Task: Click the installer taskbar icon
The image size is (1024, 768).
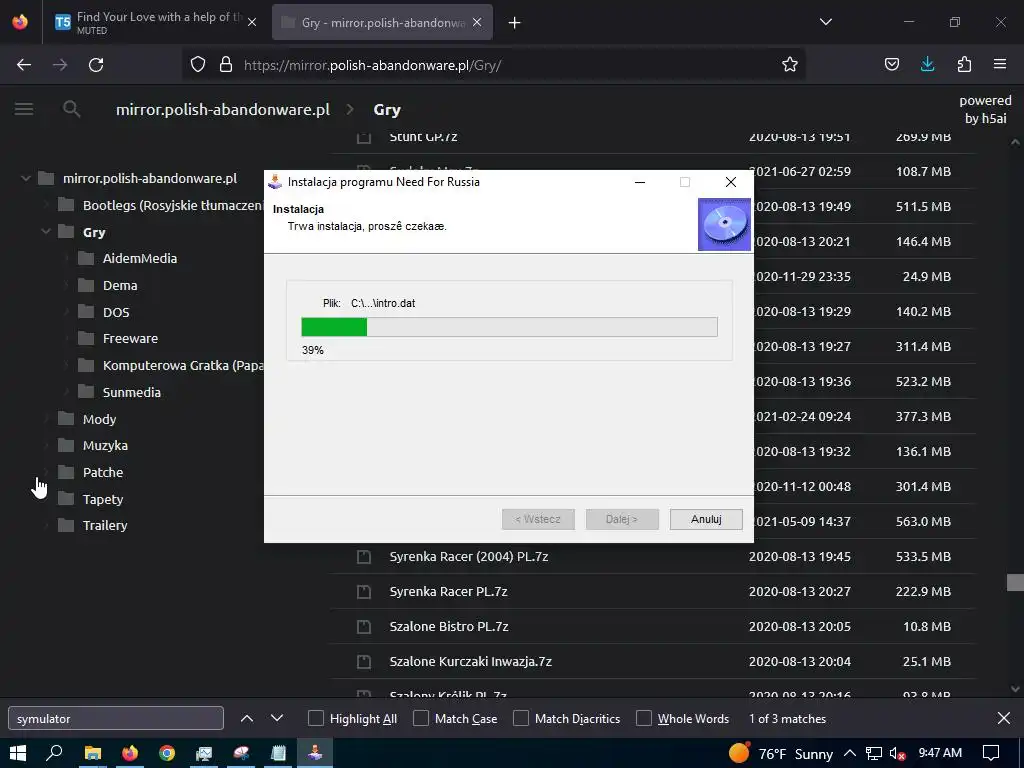Action: (315, 753)
